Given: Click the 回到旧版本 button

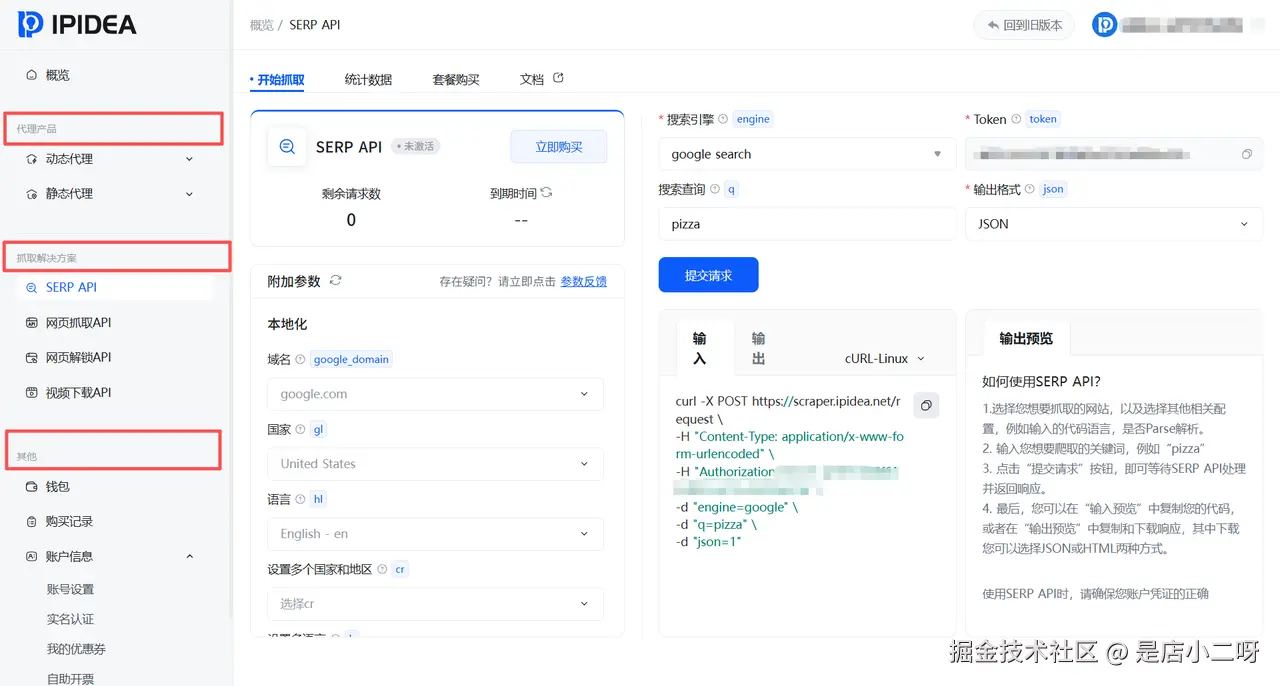Looking at the screenshot, I should [x=1024, y=25].
